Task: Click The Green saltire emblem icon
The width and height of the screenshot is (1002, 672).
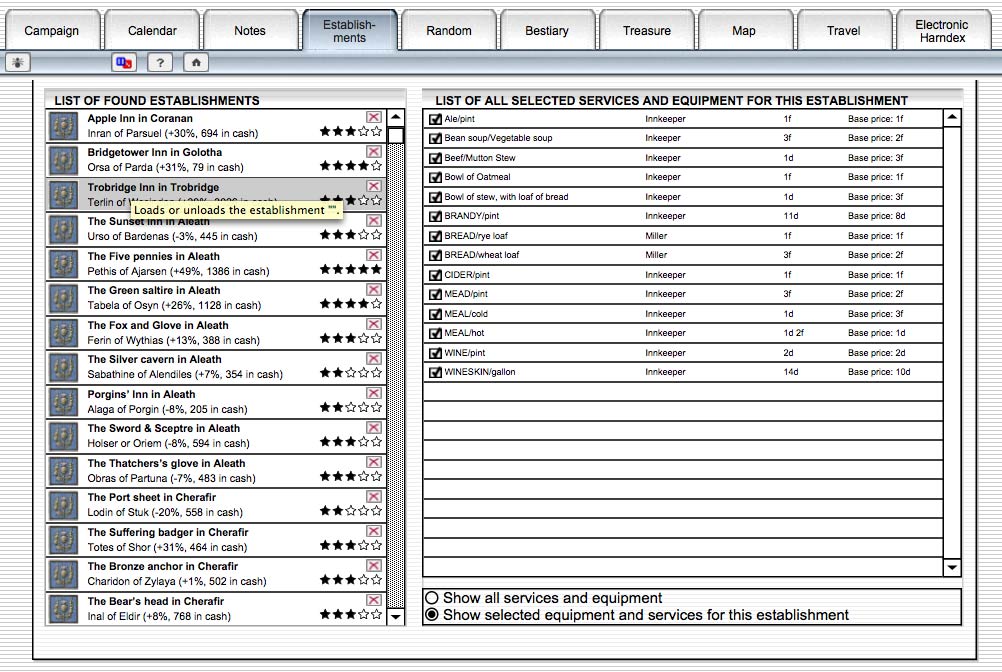Action: click(x=63, y=298)
